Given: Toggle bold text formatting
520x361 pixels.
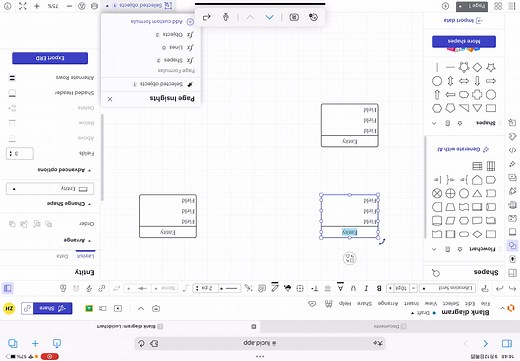Looking at the screenshot, I should coord(379,288).
